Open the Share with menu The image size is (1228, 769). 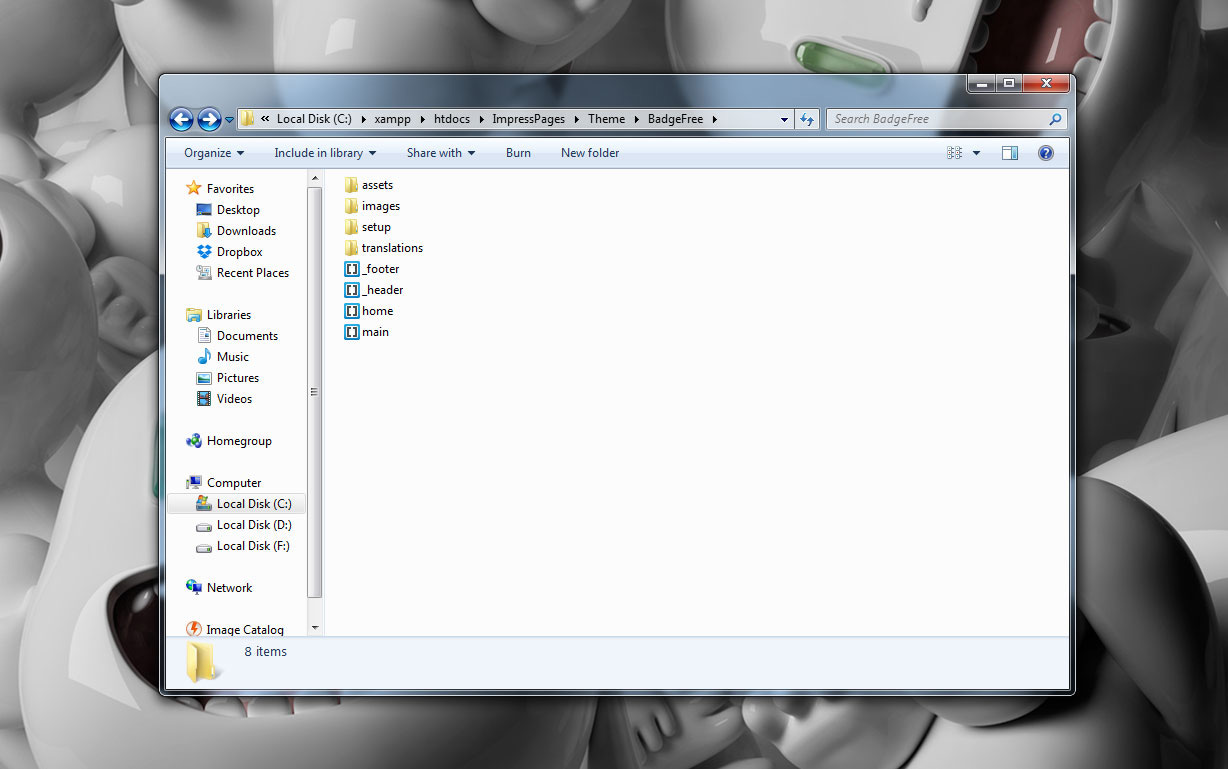point(440,153)
